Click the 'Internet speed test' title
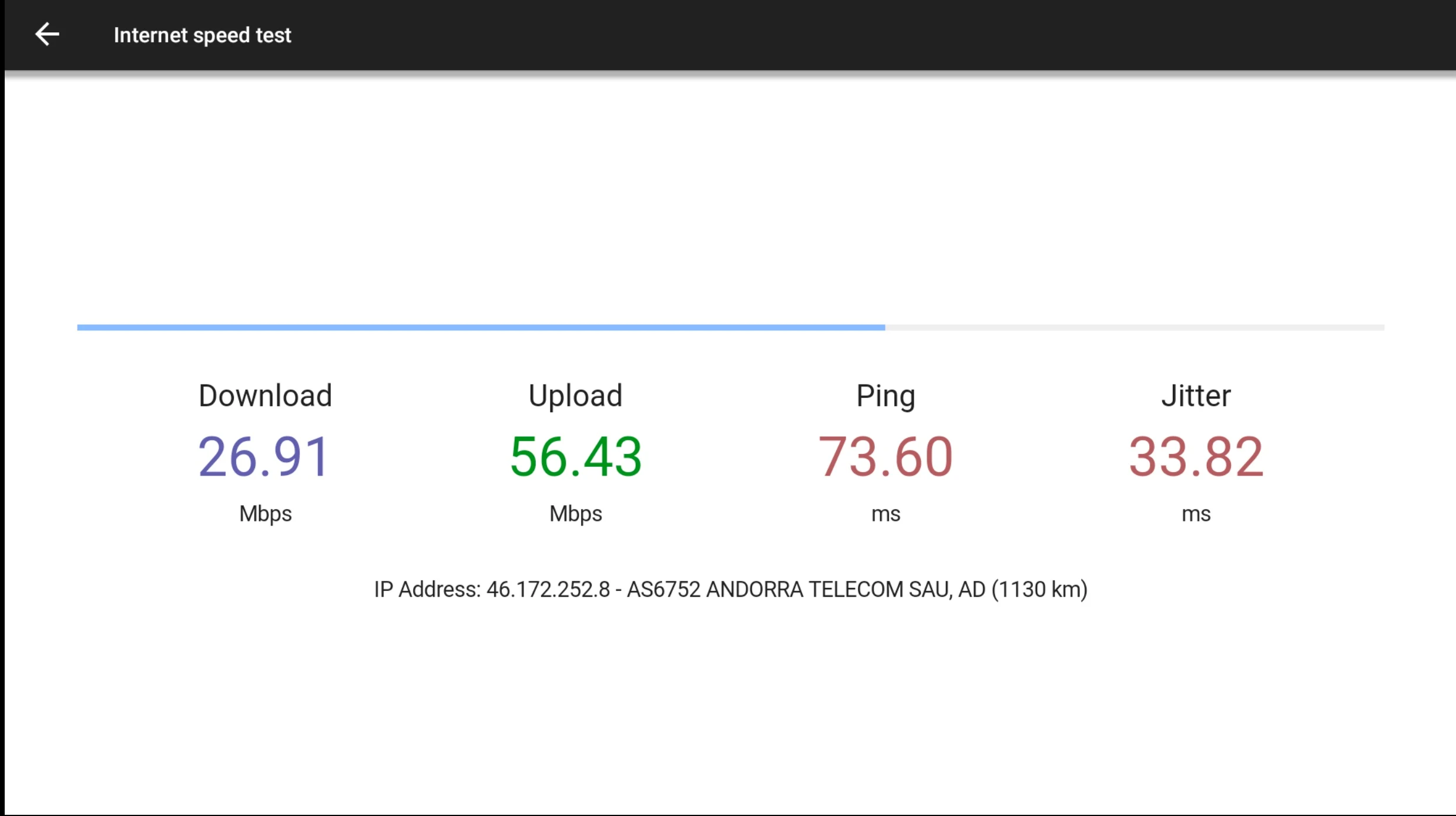This screenshot has width=1456, height=816. click(x=202, y=35)
